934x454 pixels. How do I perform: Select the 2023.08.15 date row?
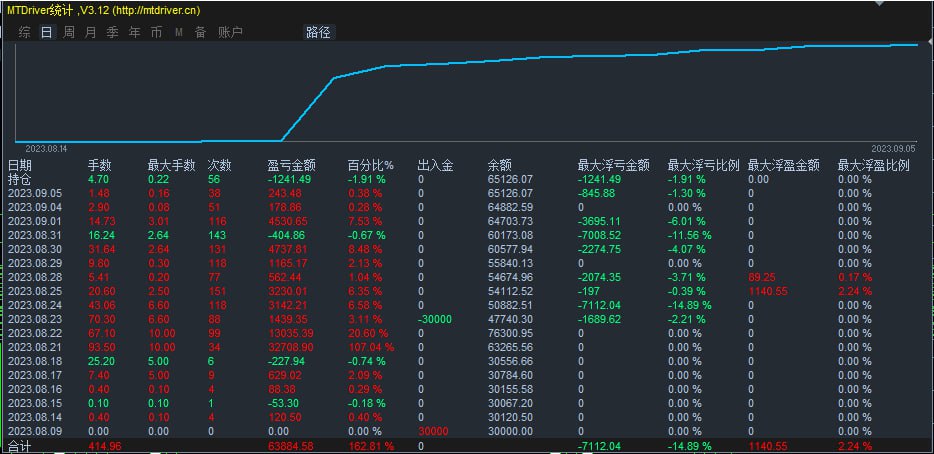pyautogui.click(x=34, y=403)
